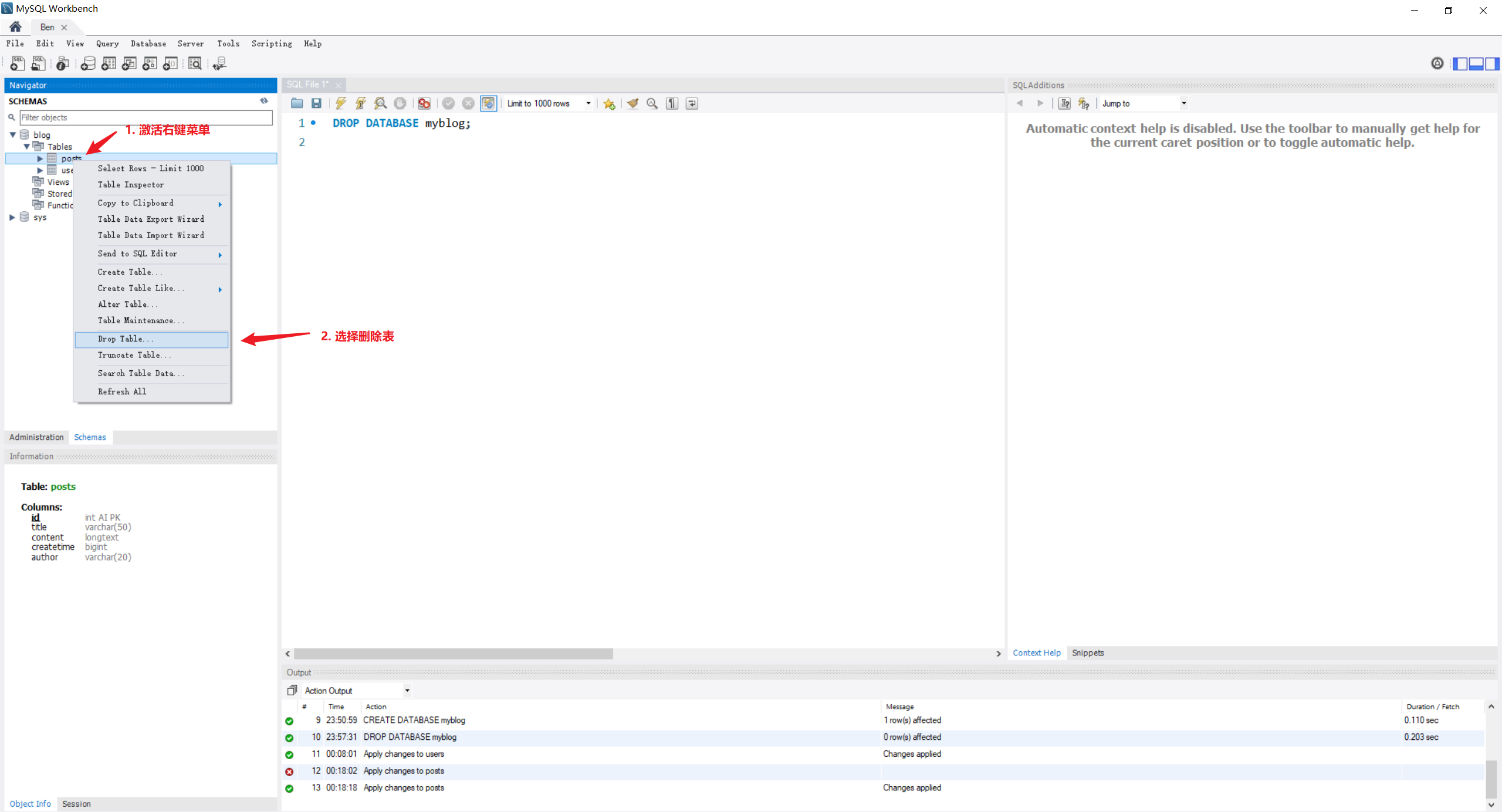The image size is (1502, 812).
Task: Rollback transaction X icon
Action: (468, 103)
